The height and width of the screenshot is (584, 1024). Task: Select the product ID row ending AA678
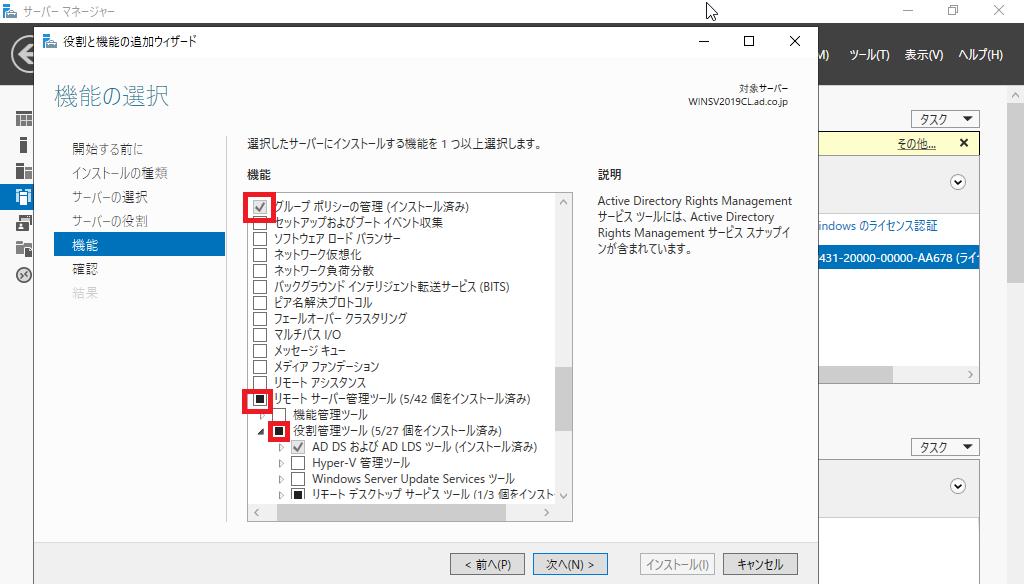(899, 258)
